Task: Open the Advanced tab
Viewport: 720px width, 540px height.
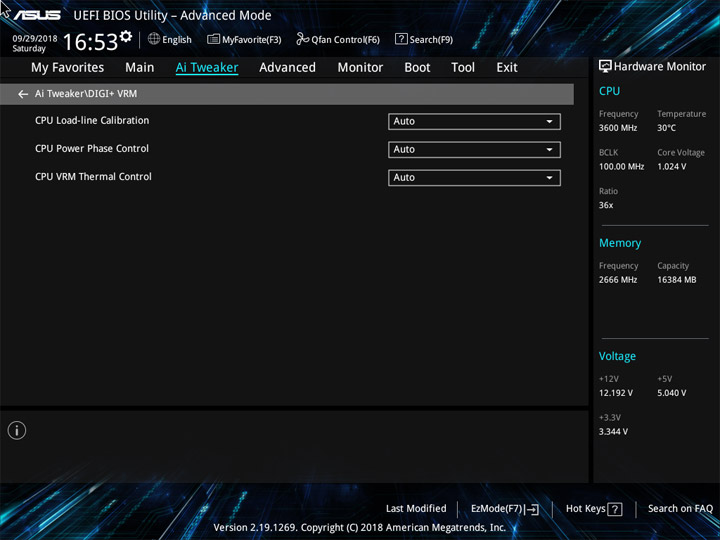Action: [x=287, y=68]
